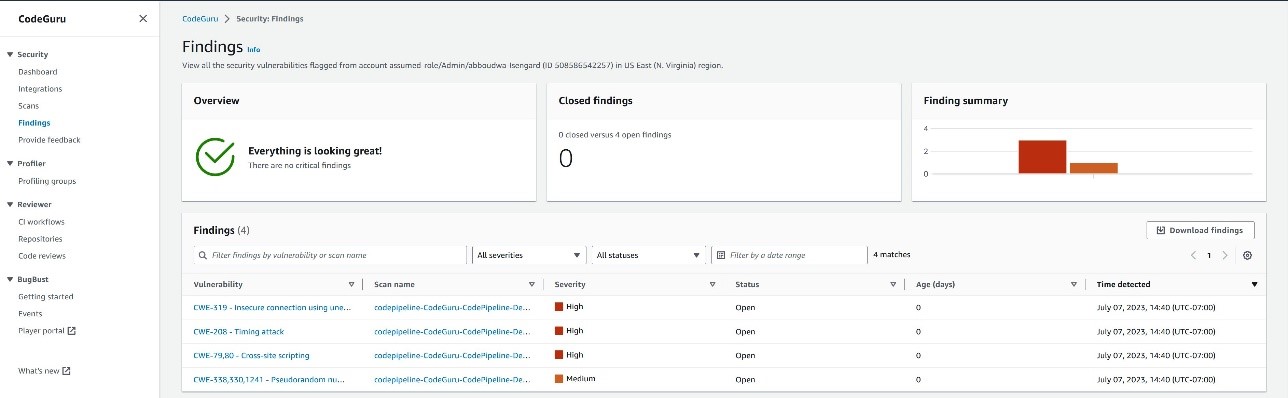Open Dashboard in the sidebar

click(x=38, y=72)
